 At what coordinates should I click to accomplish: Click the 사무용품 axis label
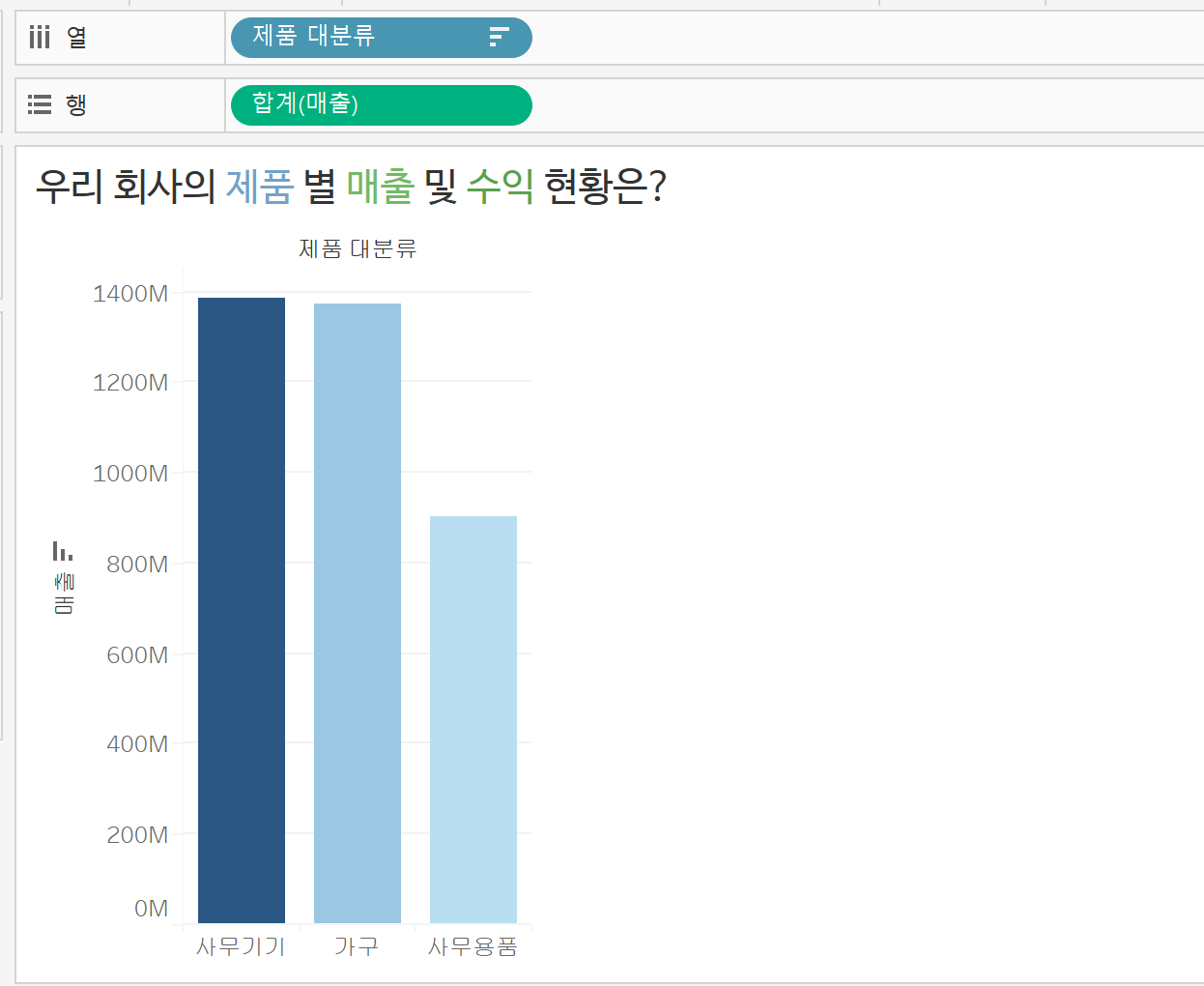pos(473,946)
